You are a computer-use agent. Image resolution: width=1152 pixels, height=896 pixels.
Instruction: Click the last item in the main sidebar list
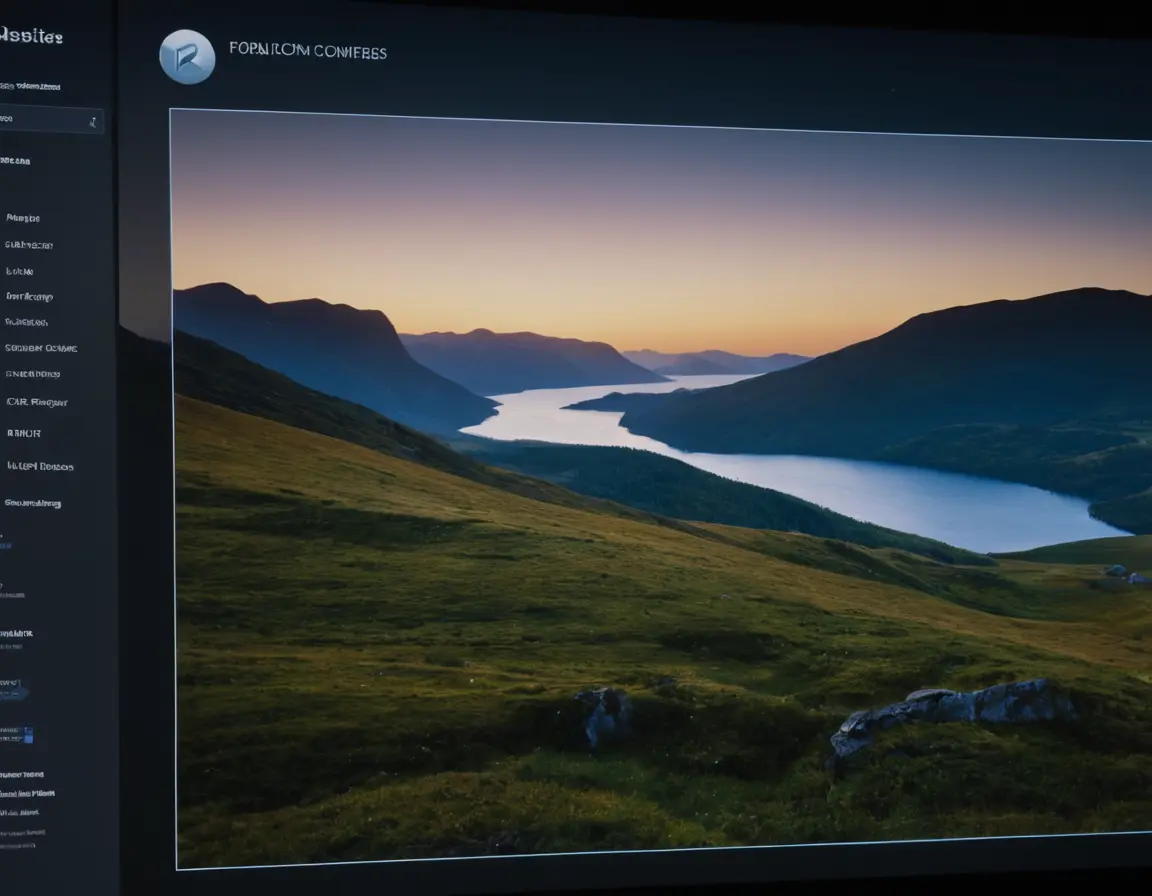click(x=33, y=503)
